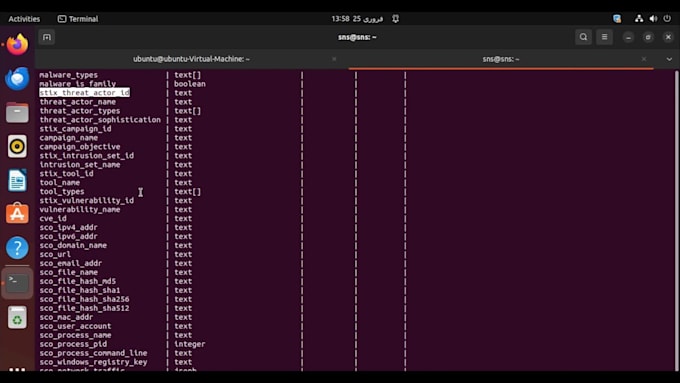Viewport: 680px width, 383px height.
Task: Click the campaign_name text
Action: 69,138
